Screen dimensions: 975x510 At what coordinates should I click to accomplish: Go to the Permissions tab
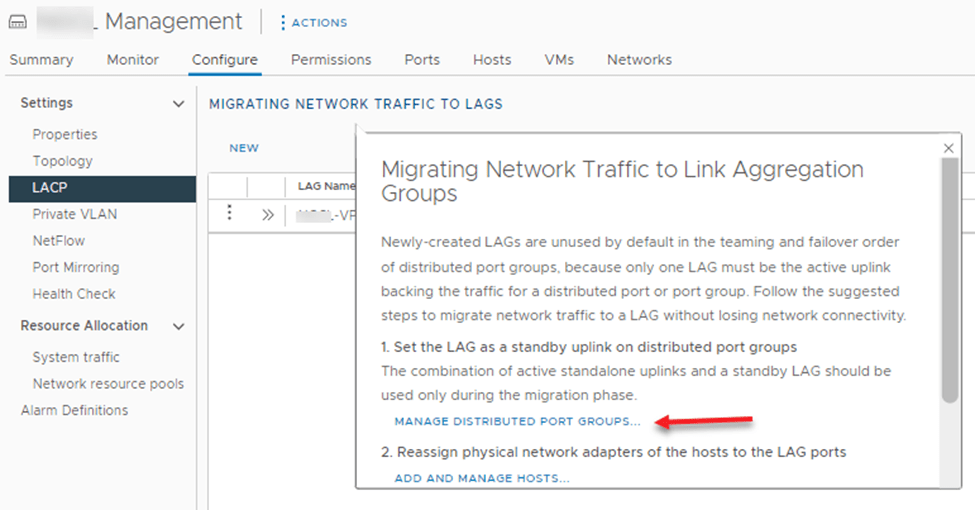pyautogui.click(x=331, y=60)
